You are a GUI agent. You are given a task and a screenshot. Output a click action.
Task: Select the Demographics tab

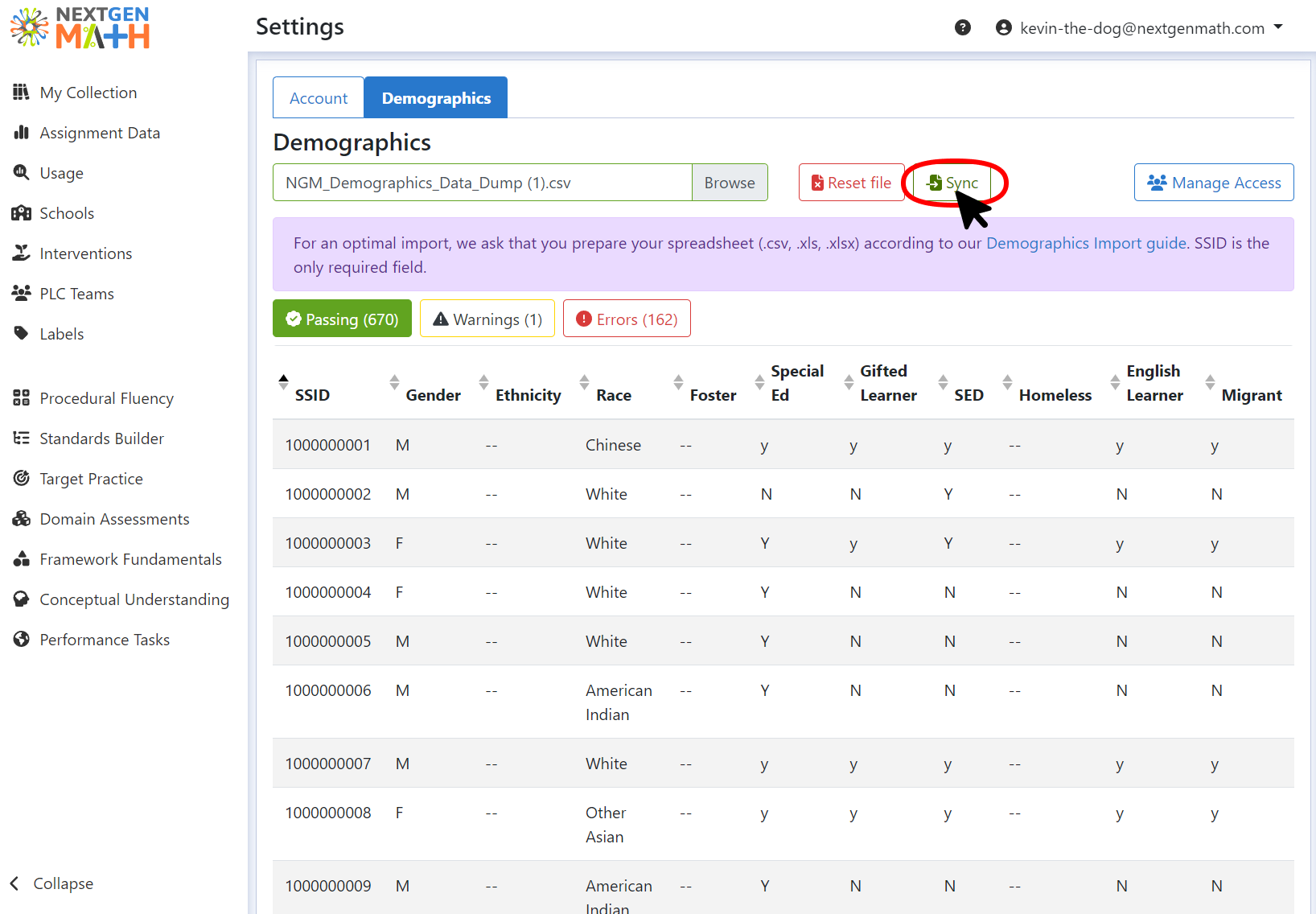[x=436, y=98]
